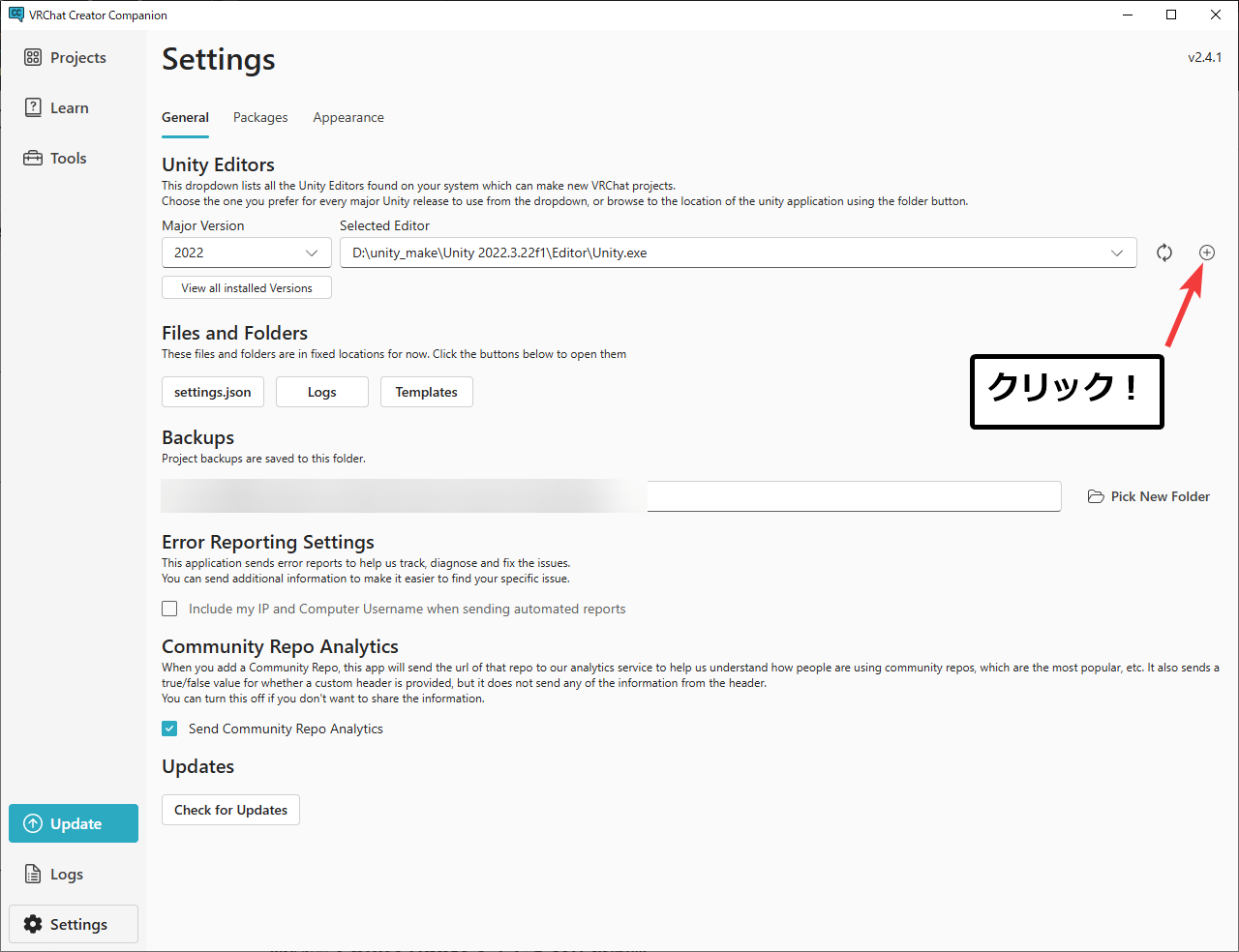Click the VRChat Creator Companion app icon
Screen dimensions: 1239x952
point(15,15)
